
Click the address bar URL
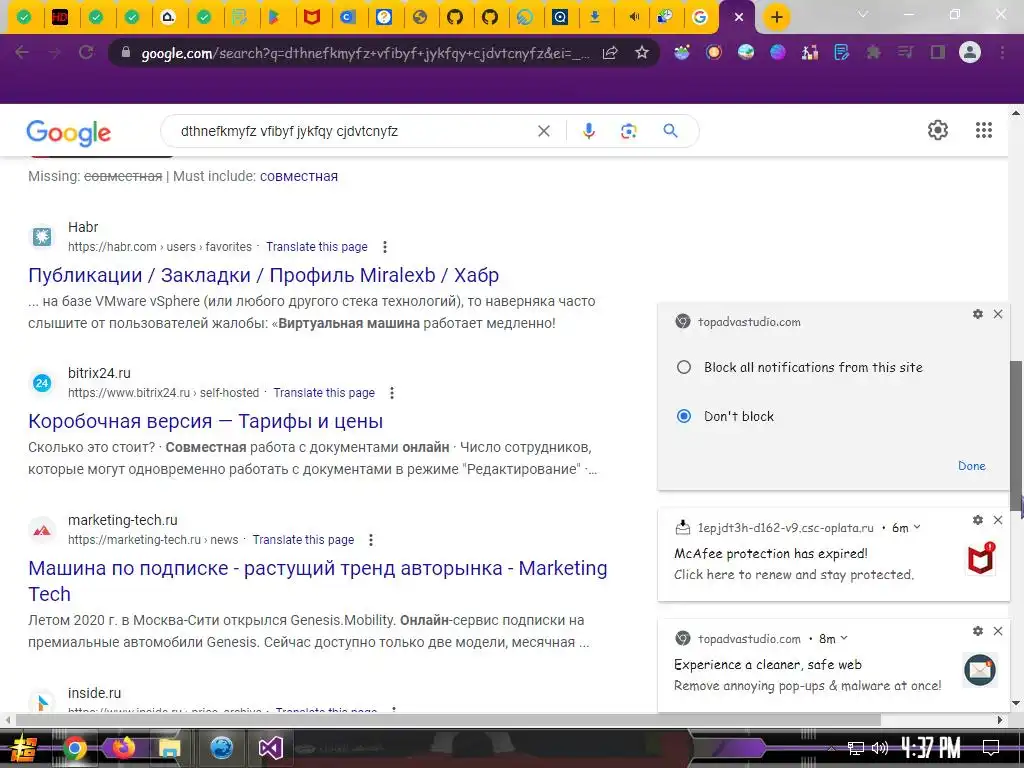point(364,53)
